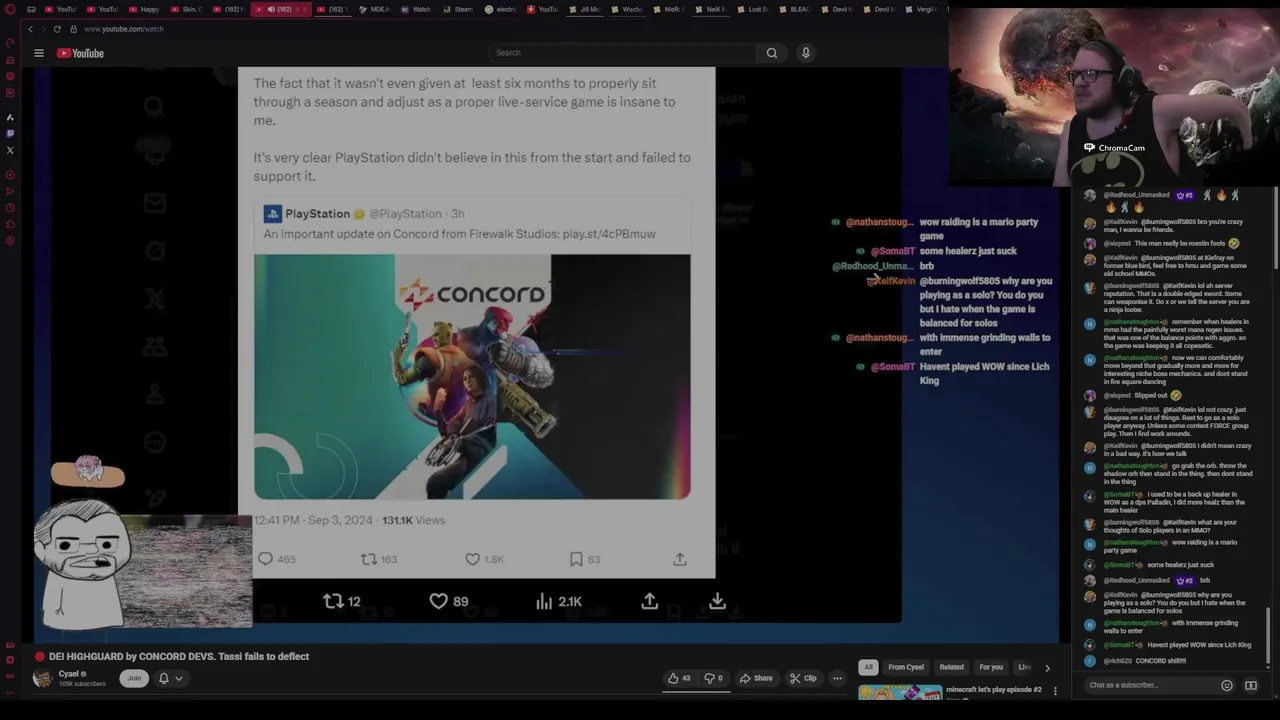The width and height of the screenshot is (1280, 720).
Task: Click the magnifier search button
Action: coord(771,53)
